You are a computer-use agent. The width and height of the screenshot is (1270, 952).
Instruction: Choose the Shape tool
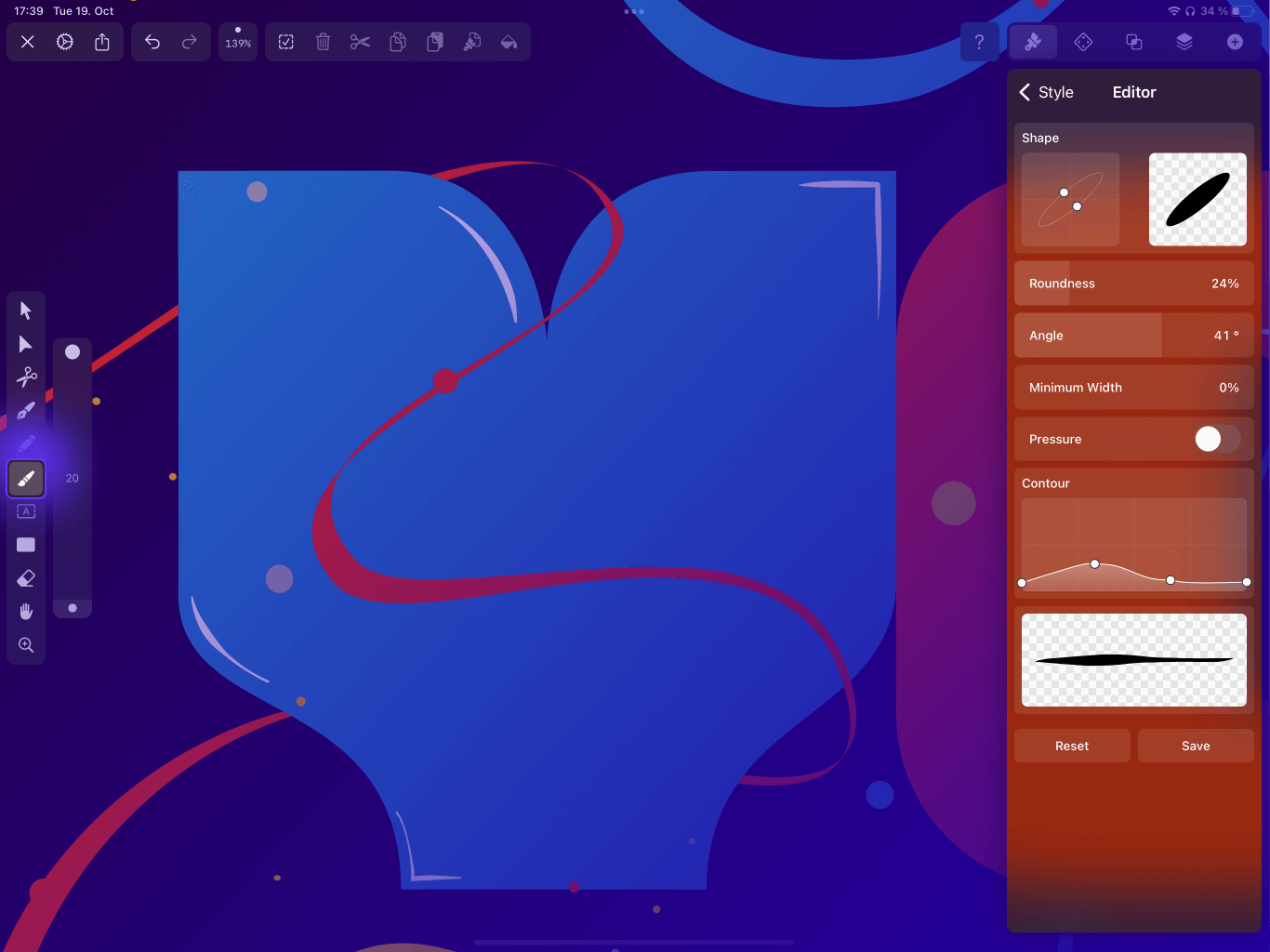pos(26,544)
